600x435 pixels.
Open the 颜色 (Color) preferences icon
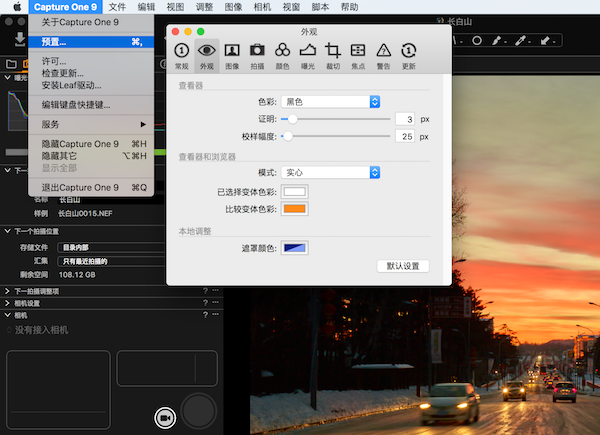click(282, 54)
